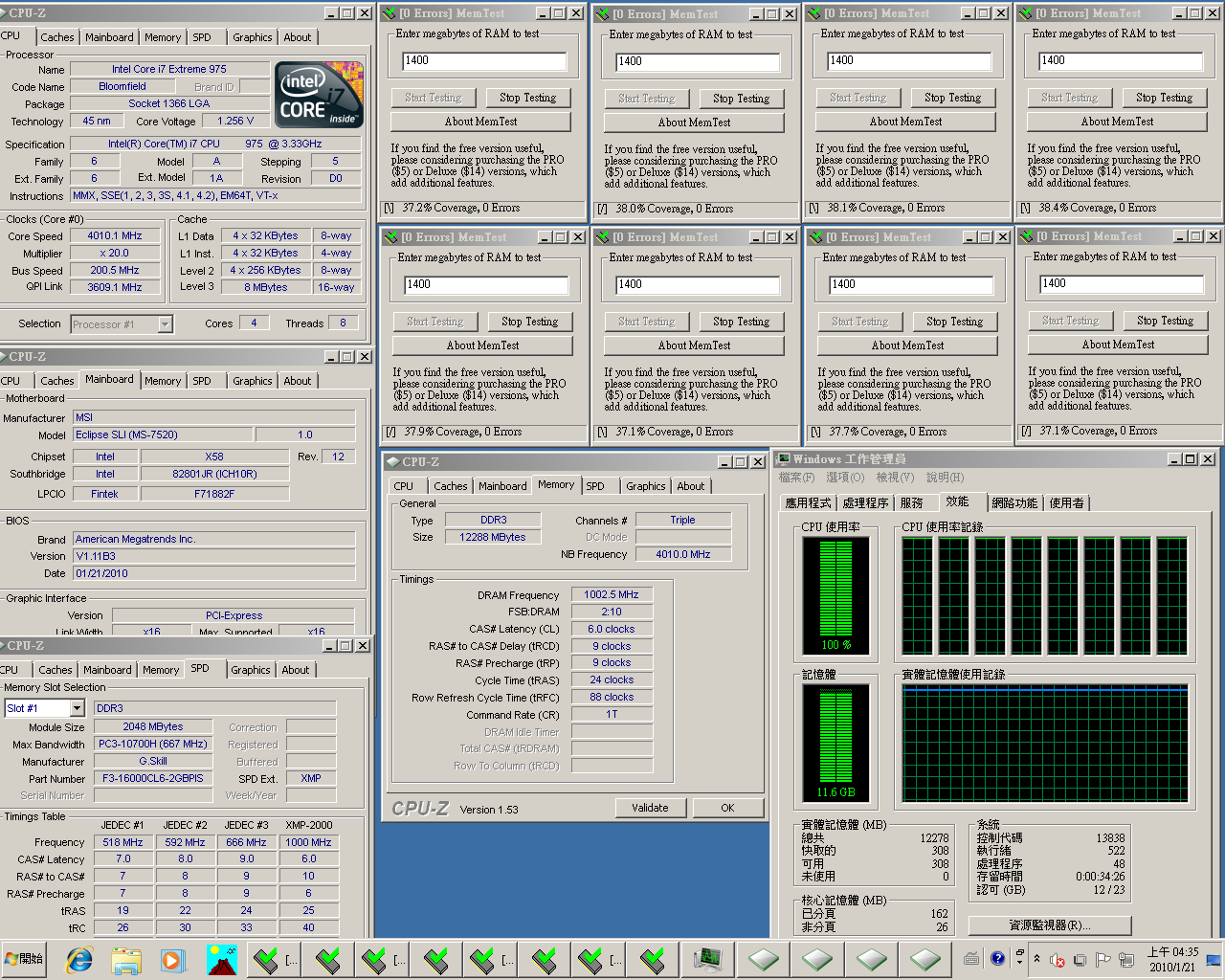The width and height of the screenshot is (1225, 980).
Task: Click the Intel Core i7 inside logo
Action: 319,95
